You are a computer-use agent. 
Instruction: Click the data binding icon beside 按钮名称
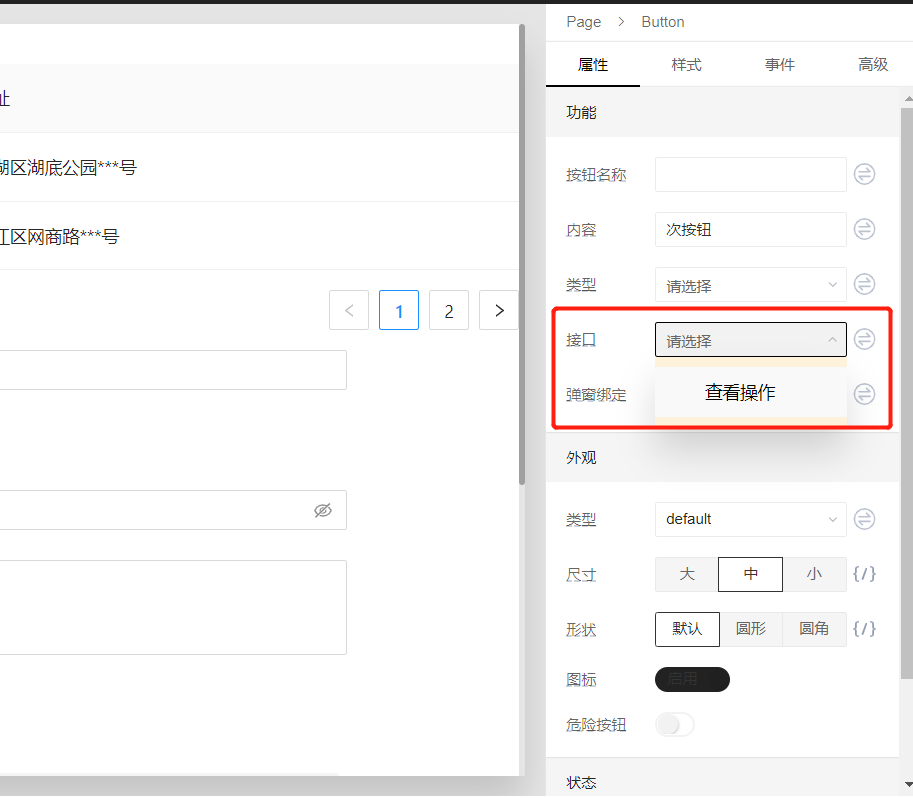(864, 174)
